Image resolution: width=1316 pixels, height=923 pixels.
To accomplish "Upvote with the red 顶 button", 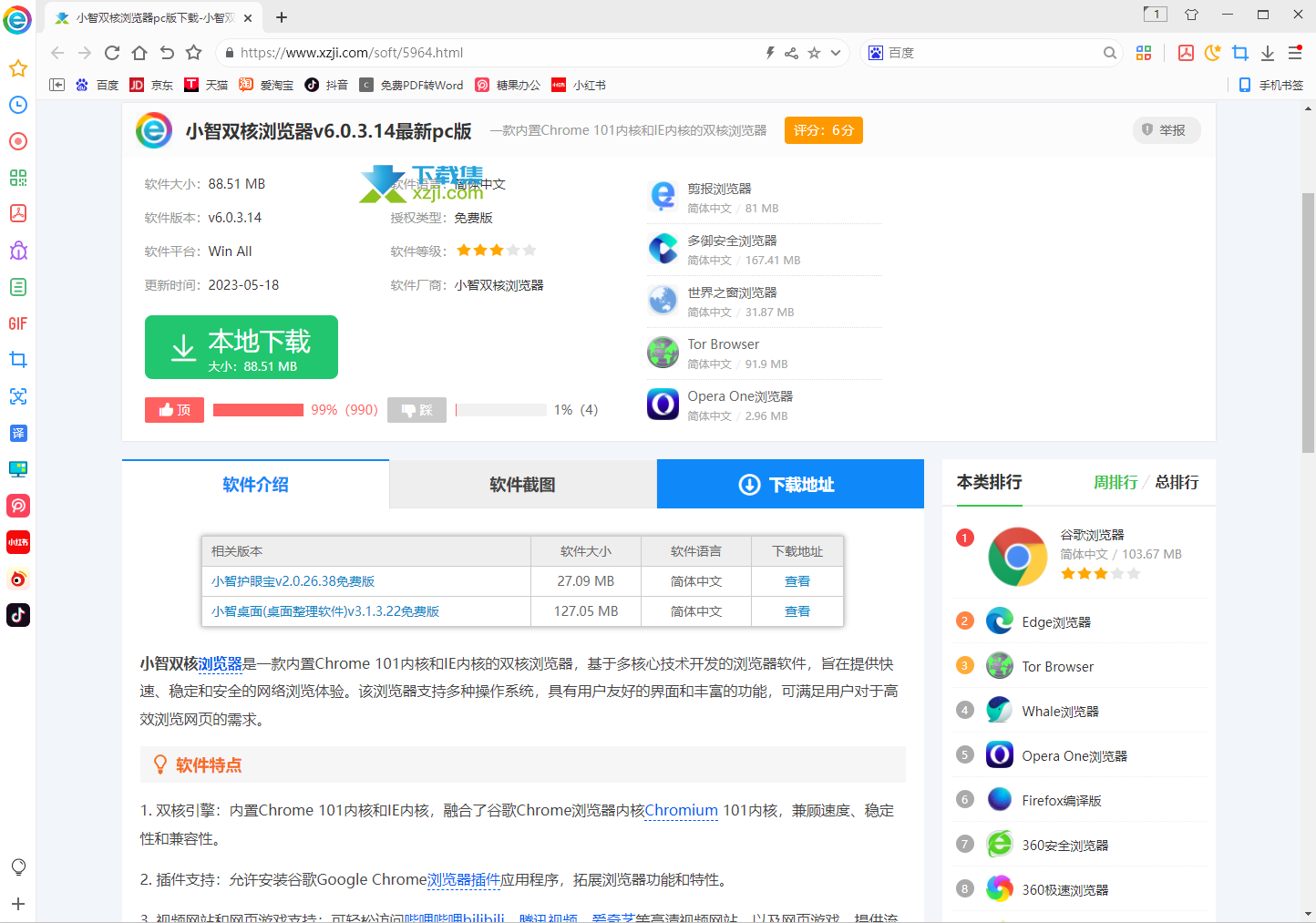I will coord(174,410).
